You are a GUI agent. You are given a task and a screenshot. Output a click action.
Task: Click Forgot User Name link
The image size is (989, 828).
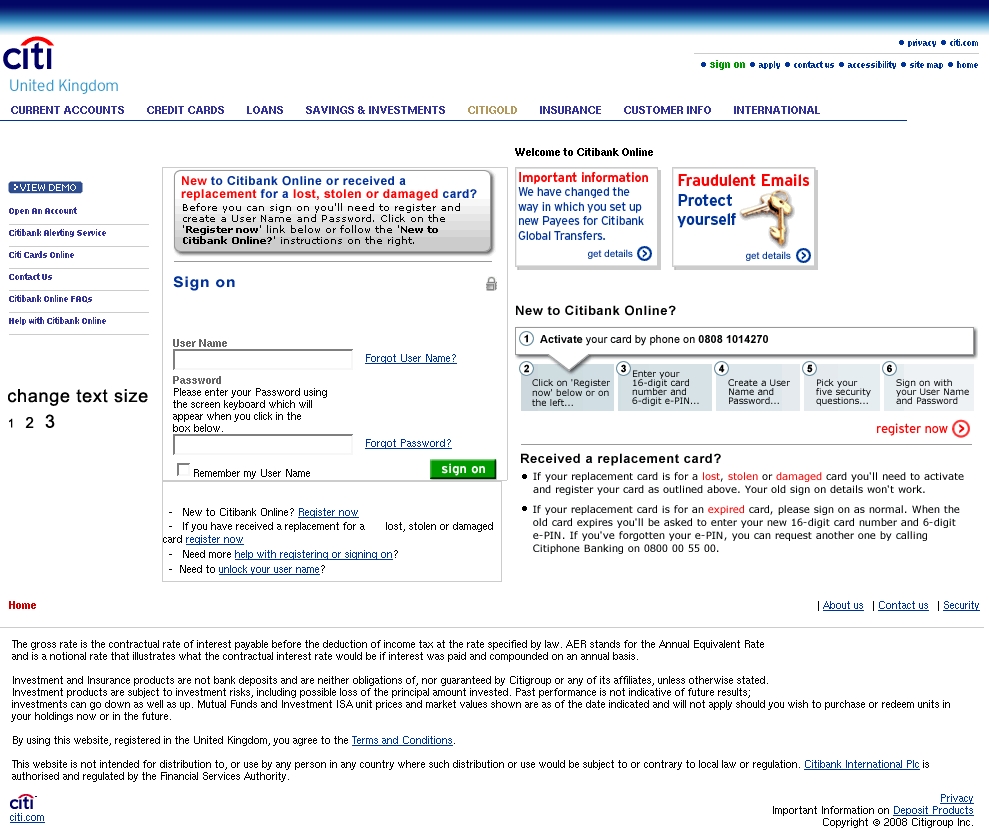(x=411, y=358)
